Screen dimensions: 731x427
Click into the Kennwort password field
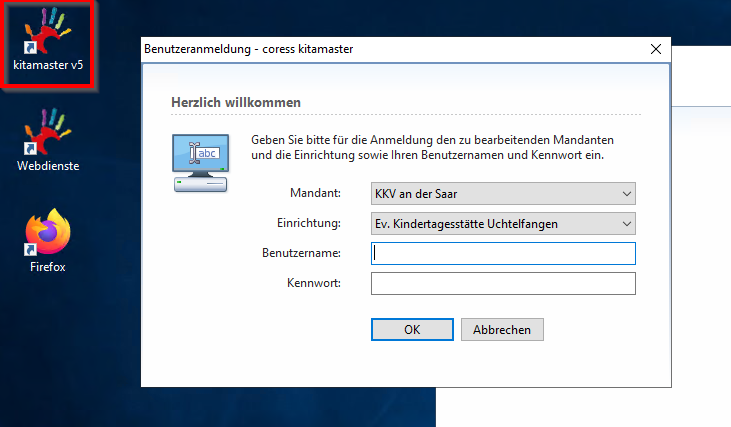pos(503,283)
